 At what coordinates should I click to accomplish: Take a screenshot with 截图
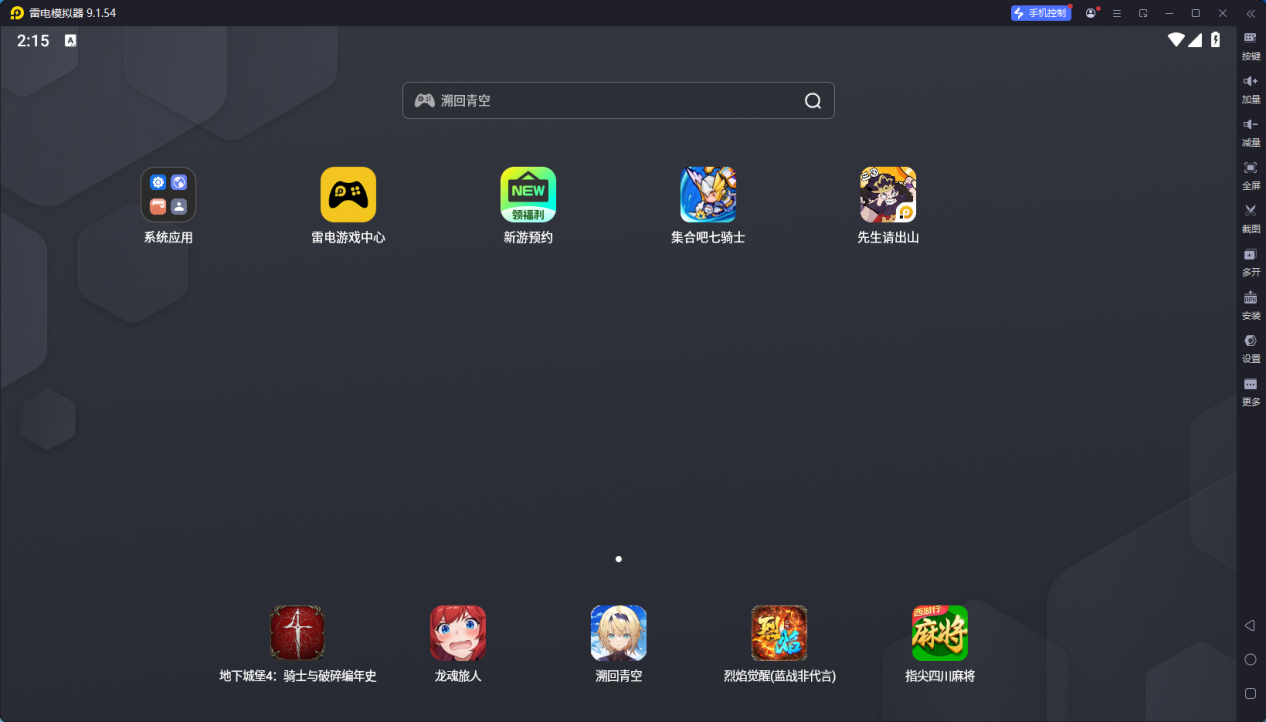(1250, 217)
